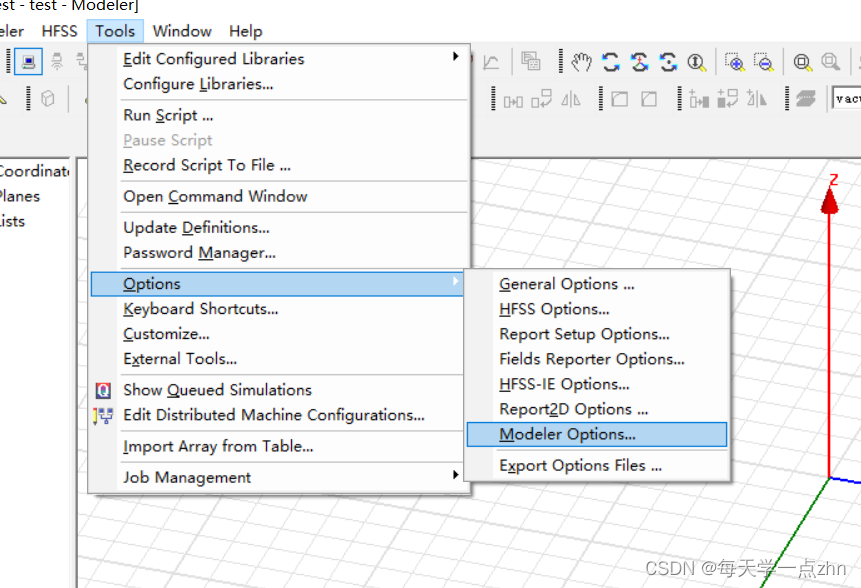Open General Options from submenu
This screenshot has width=861, height=588.
coord(567,284)
